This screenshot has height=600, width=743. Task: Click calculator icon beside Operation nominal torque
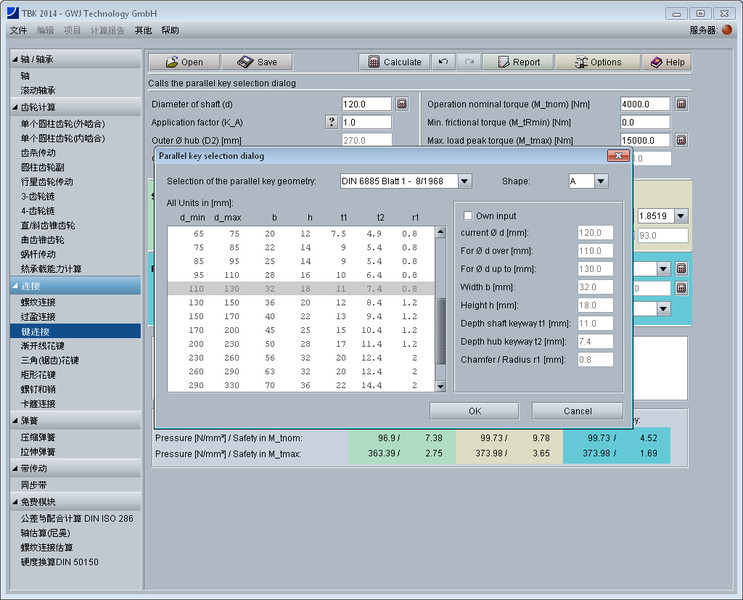point(681,104)
